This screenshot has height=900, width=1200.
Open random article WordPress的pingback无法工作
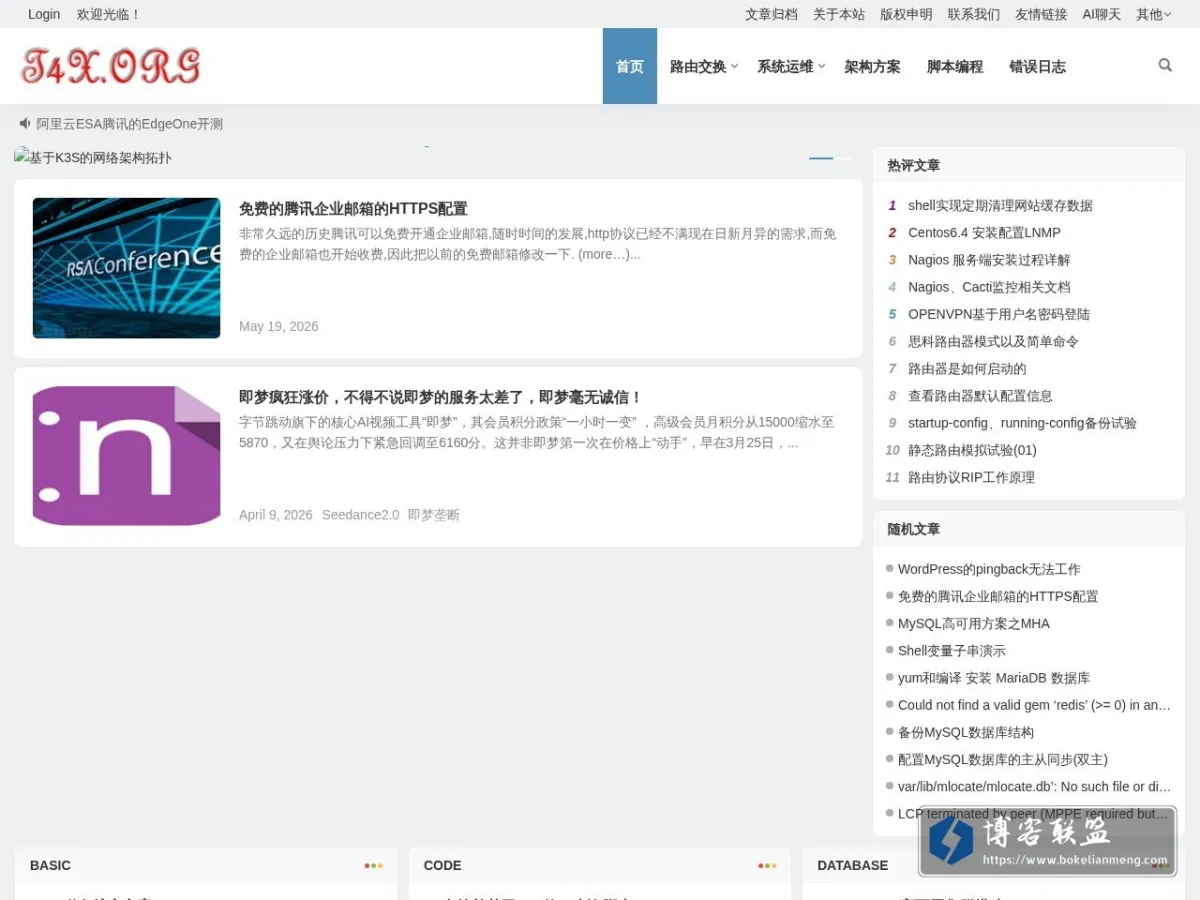[x=989, y=569]
